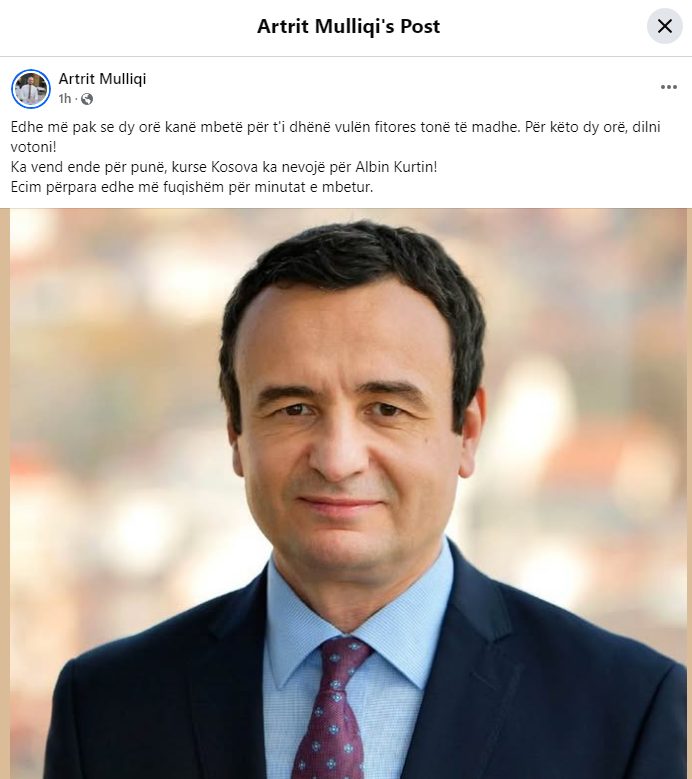The width and height of the screenshot is (692, 779).
Task: Click the navy suit jacket shoulder
Action: point(571,661)
